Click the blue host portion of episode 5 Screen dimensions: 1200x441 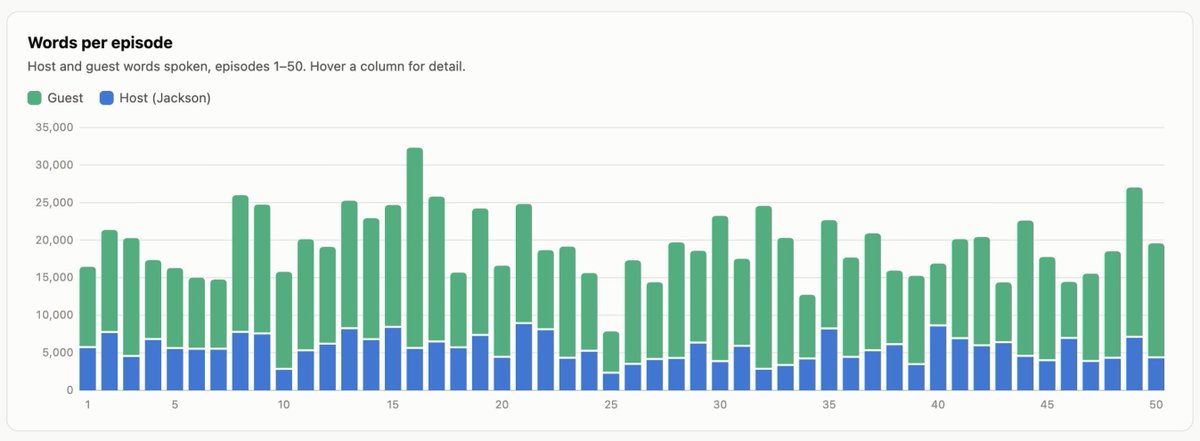tap(175, 370)
